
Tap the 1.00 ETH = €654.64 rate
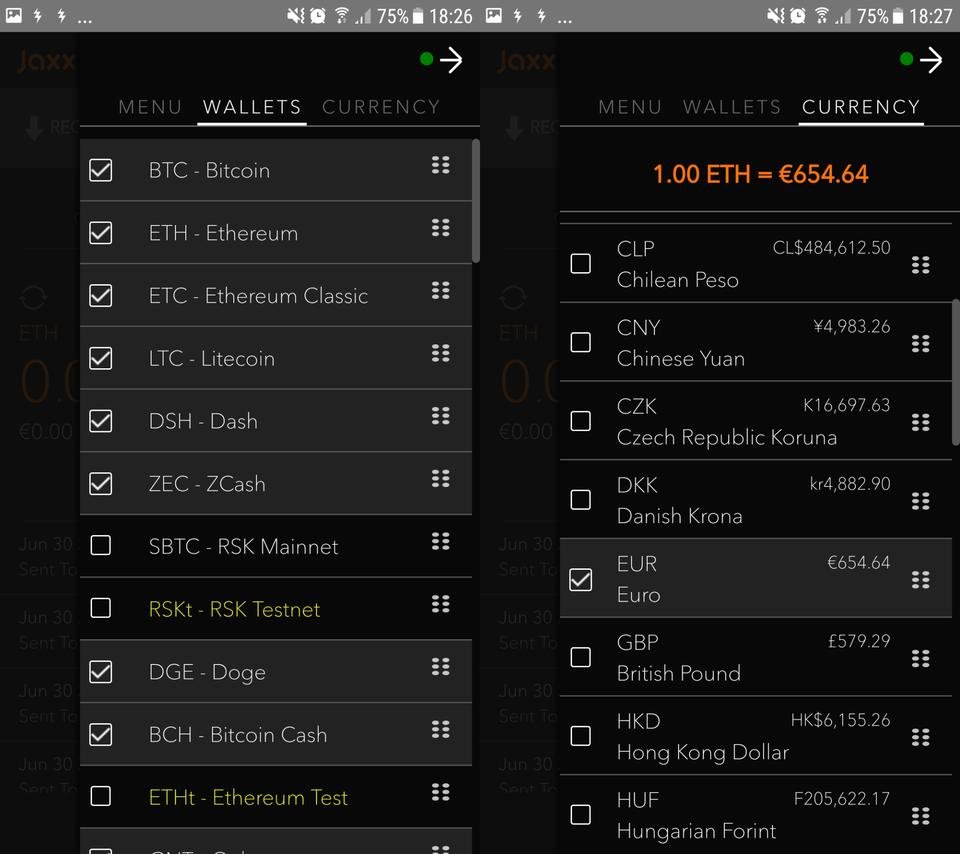point(760,174)
